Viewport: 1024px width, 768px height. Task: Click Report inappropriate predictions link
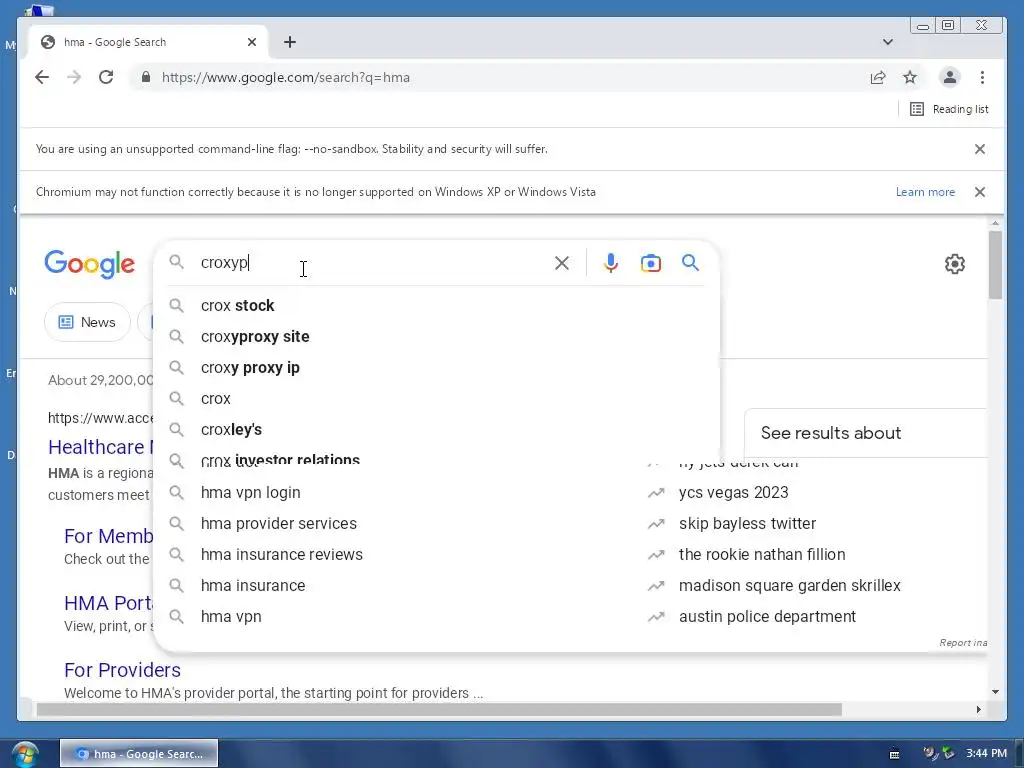(x=963, y=643)
